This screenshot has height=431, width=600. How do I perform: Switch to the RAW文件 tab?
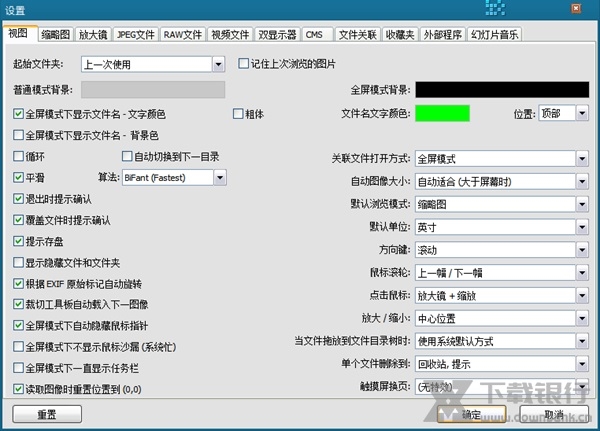[x=183, y=35]
